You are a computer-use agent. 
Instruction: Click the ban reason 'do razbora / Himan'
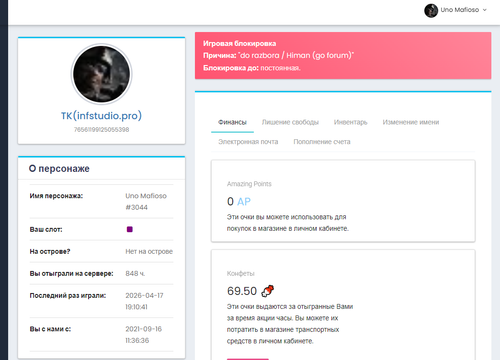tap(296, 55)
